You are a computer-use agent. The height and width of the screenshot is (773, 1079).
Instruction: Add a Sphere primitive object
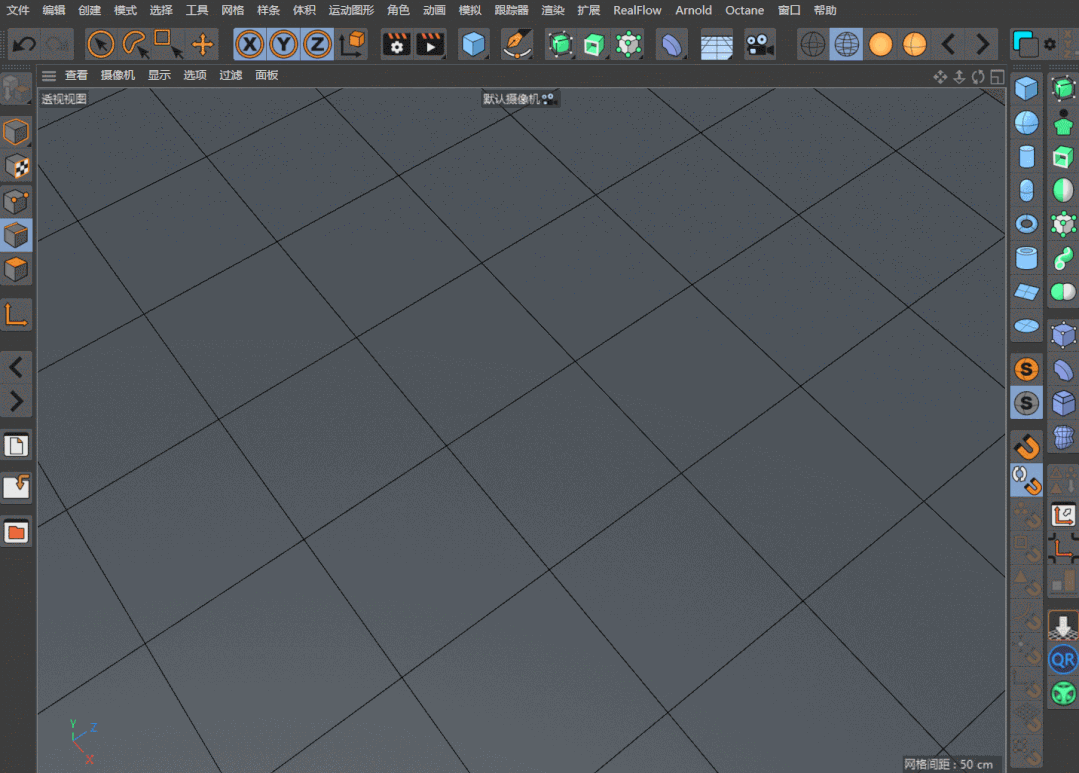point(1026,123)
